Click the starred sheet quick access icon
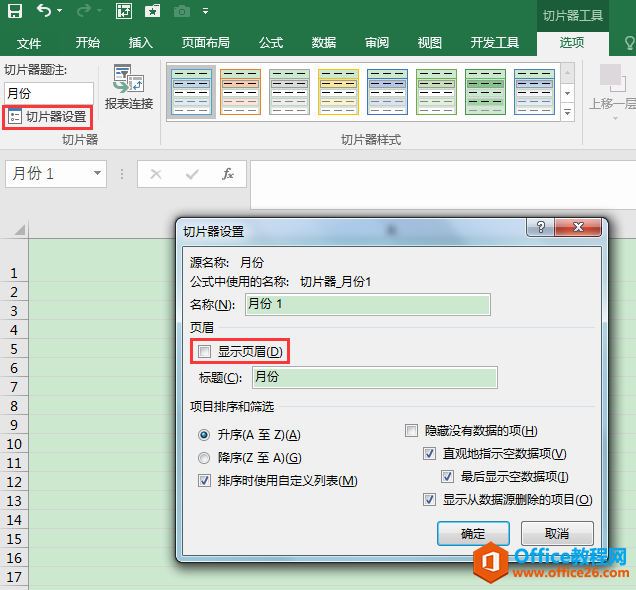 [153, 11]
